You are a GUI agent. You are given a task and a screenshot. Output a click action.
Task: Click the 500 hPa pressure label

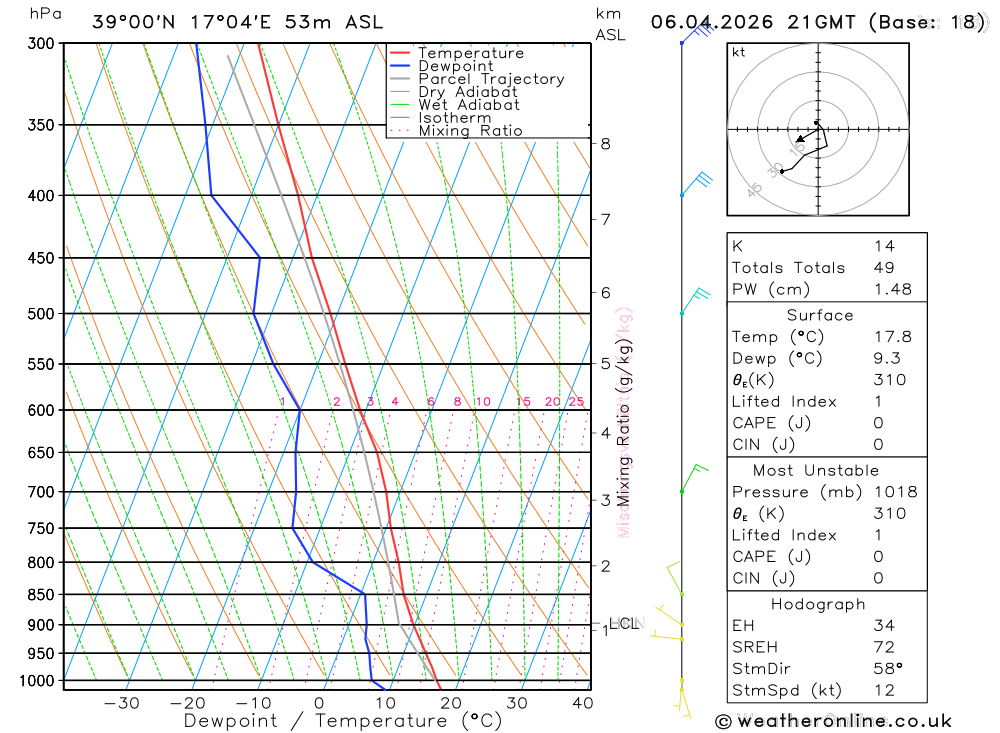(41, 314)
